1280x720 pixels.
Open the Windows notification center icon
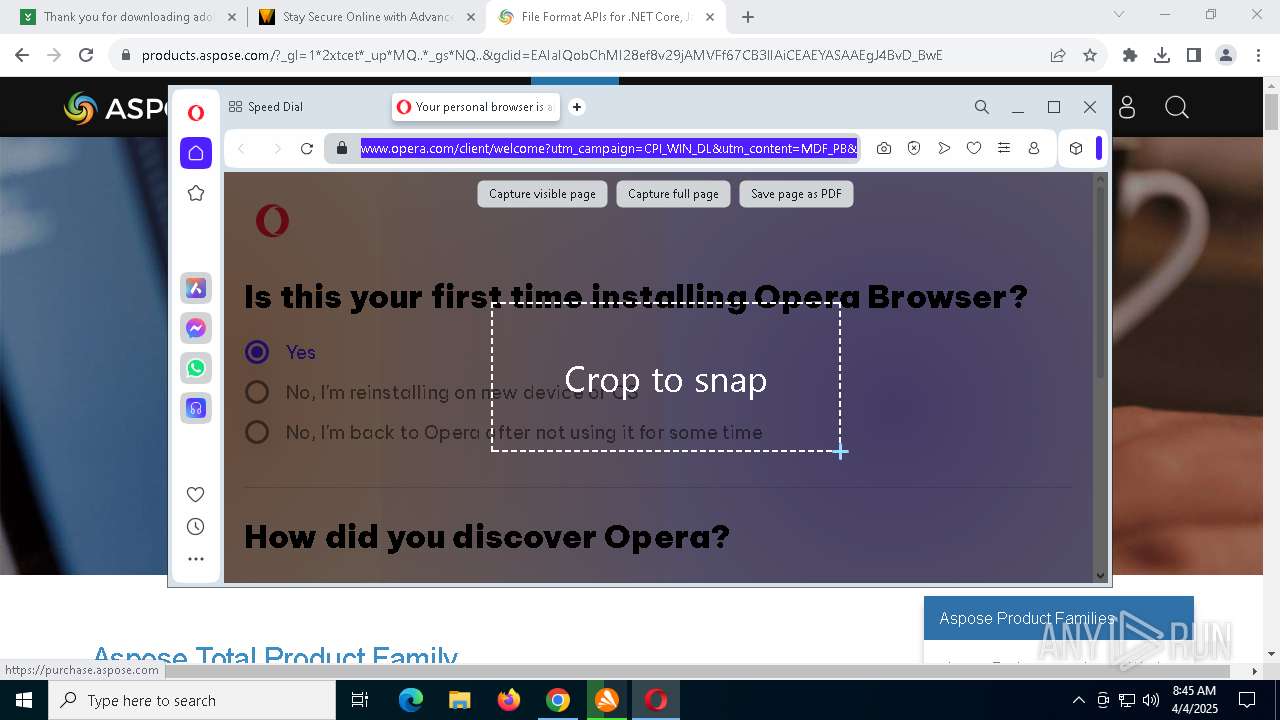point(1247,700)
